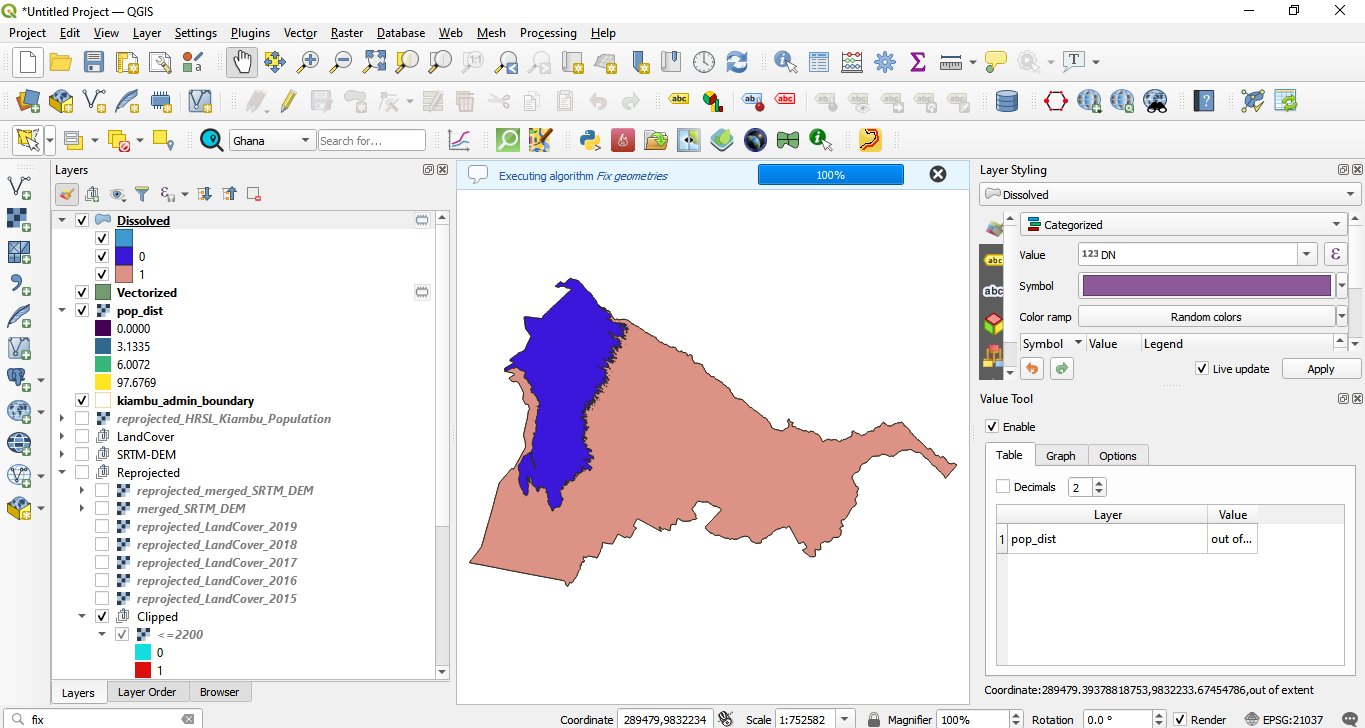The image size is (1365, 728).
Task: Check the Decimals checkbox
Action: coord(1003,487)
